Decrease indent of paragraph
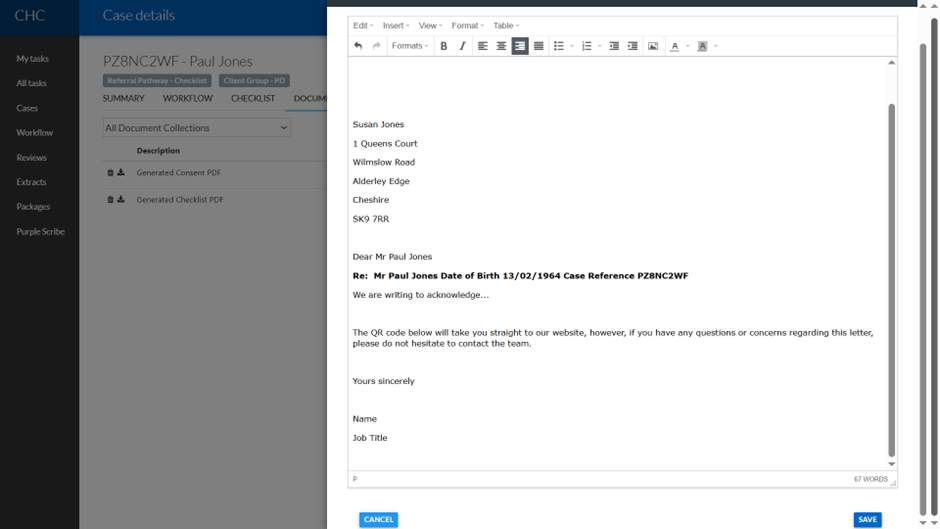 point(614,46)
